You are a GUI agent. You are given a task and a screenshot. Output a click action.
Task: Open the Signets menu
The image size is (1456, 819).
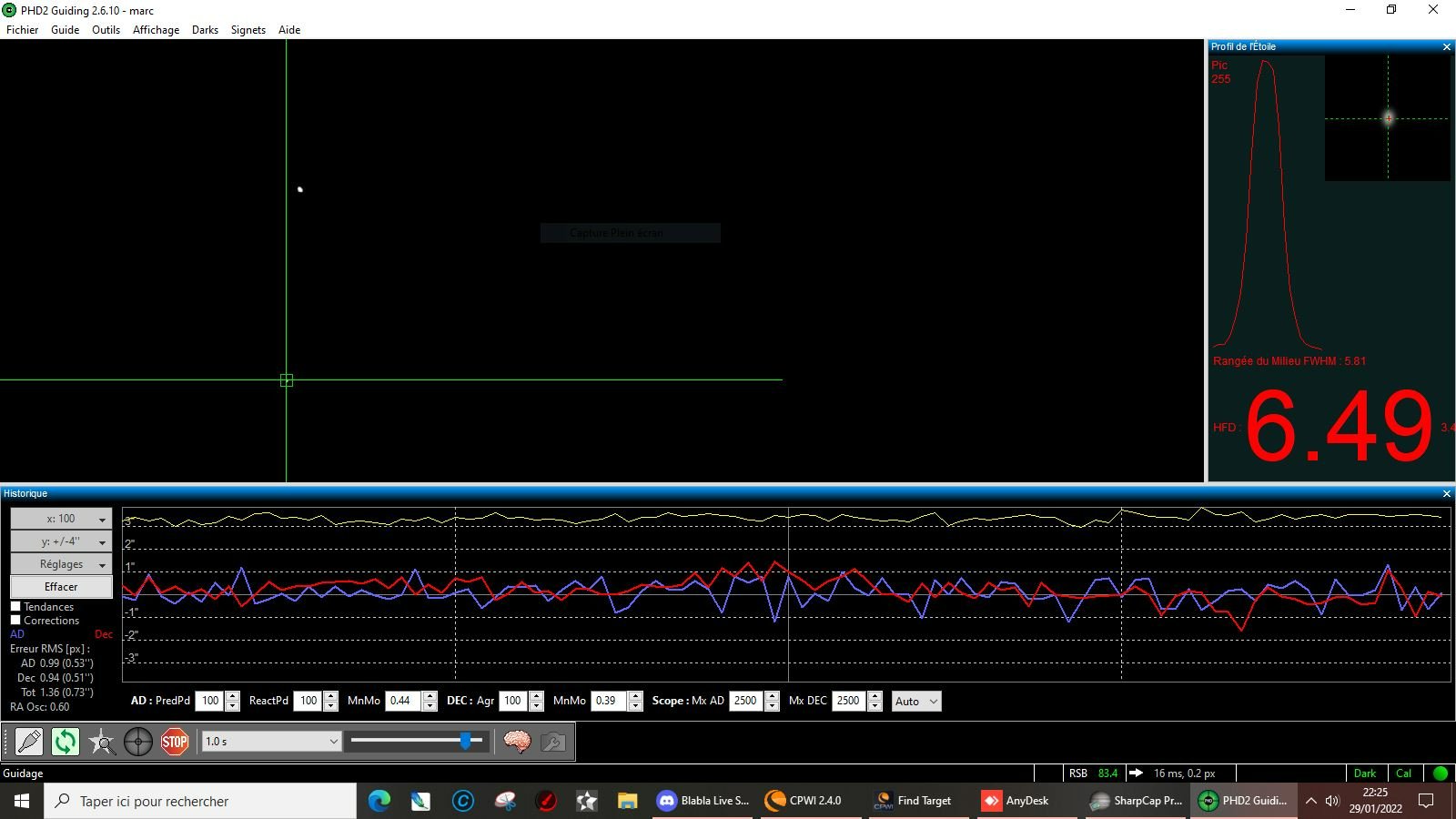click(x=248, y=30)
